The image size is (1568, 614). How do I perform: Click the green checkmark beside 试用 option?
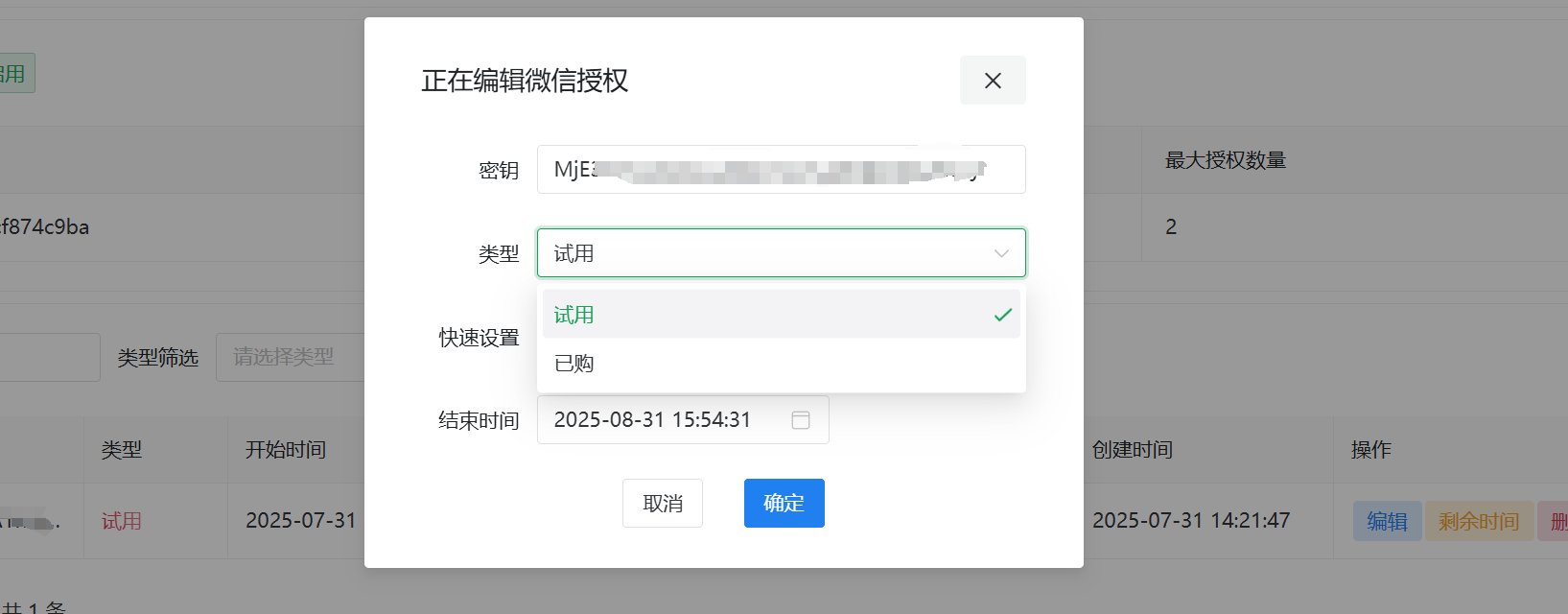pos(1001,314)
